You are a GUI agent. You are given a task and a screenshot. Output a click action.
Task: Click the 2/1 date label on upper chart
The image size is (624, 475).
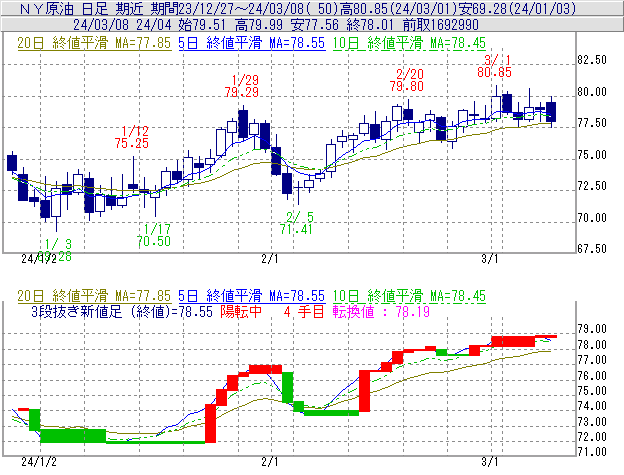pos(270,259)
